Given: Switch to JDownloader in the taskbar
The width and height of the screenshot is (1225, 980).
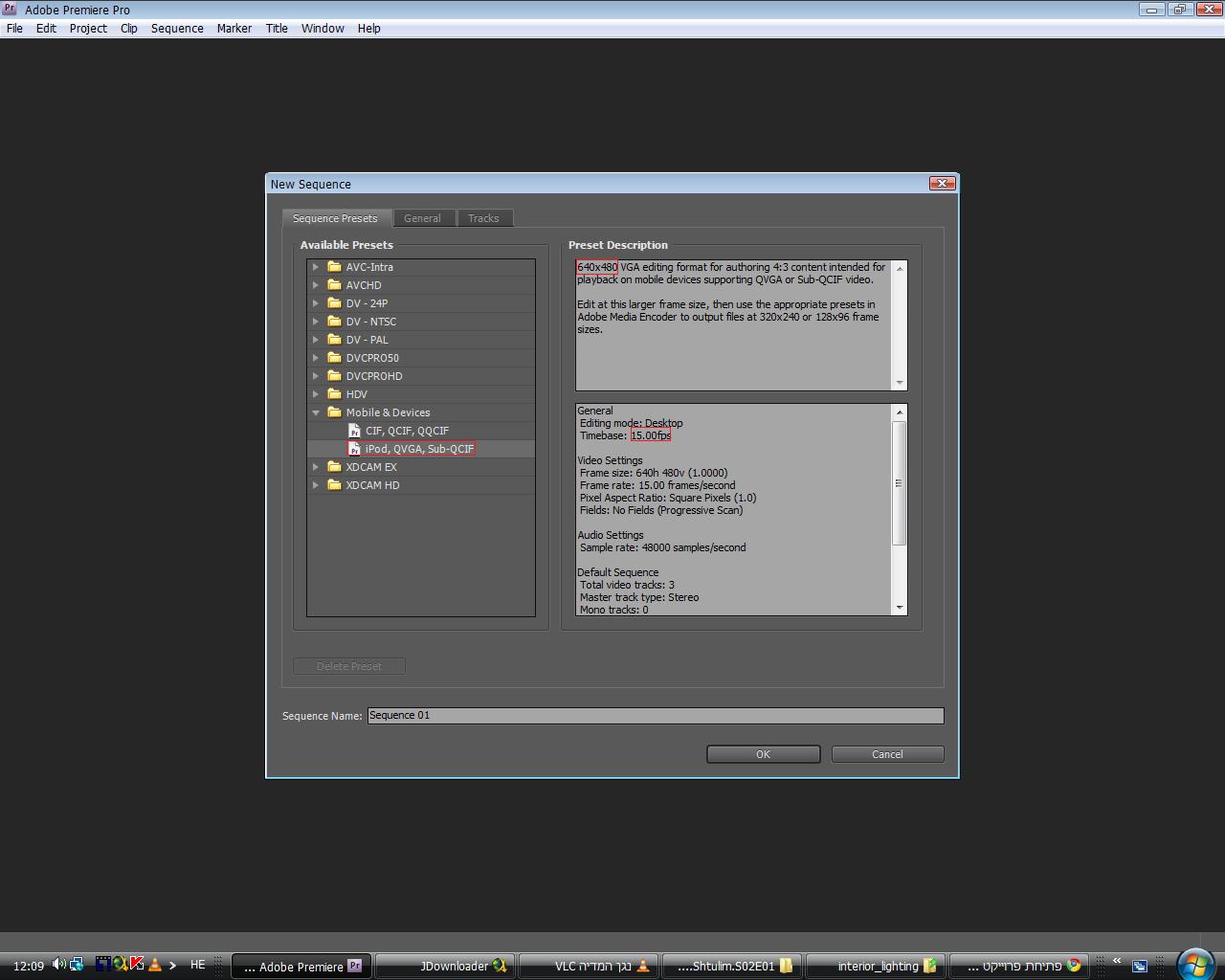Looking at the screenshot, I should click(446, 966).
